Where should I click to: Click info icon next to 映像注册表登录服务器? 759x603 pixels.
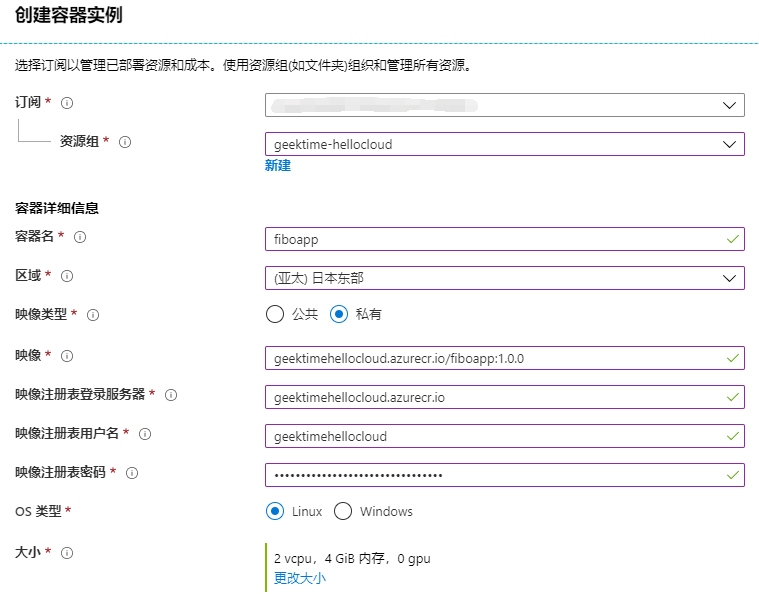(x=171, y=395)
